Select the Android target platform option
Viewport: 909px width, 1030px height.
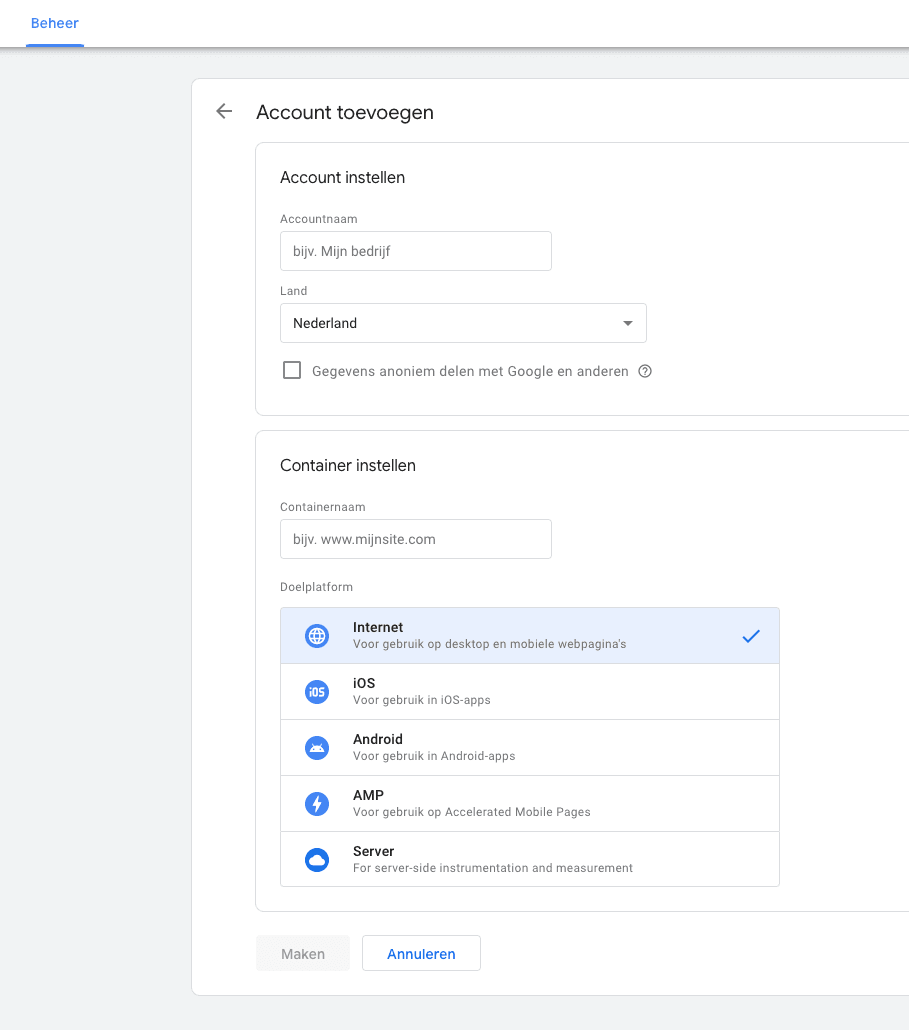click(530, 748)
